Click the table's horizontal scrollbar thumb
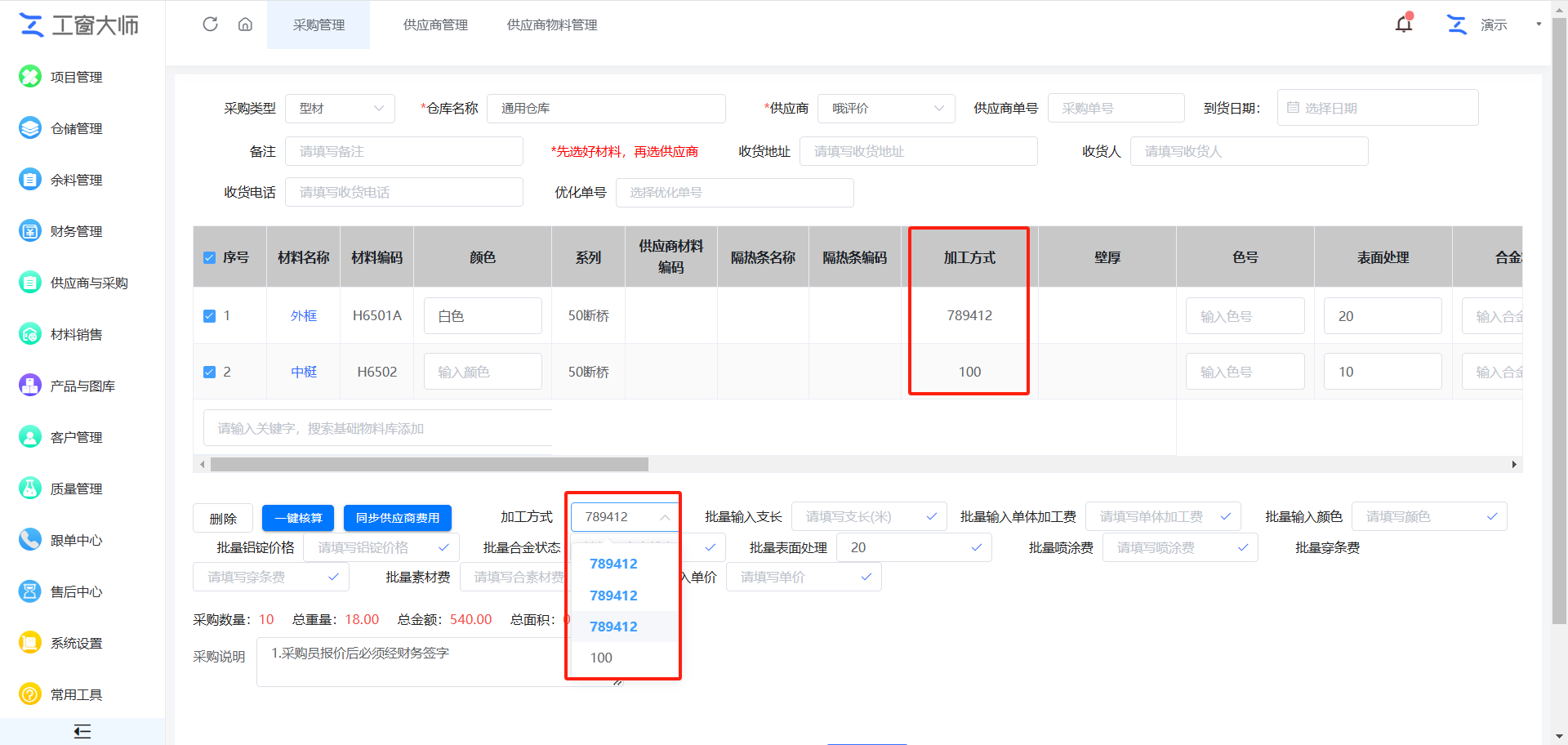Image resolution: width=1568 pixels, height=745 pixels. [429, 465]
